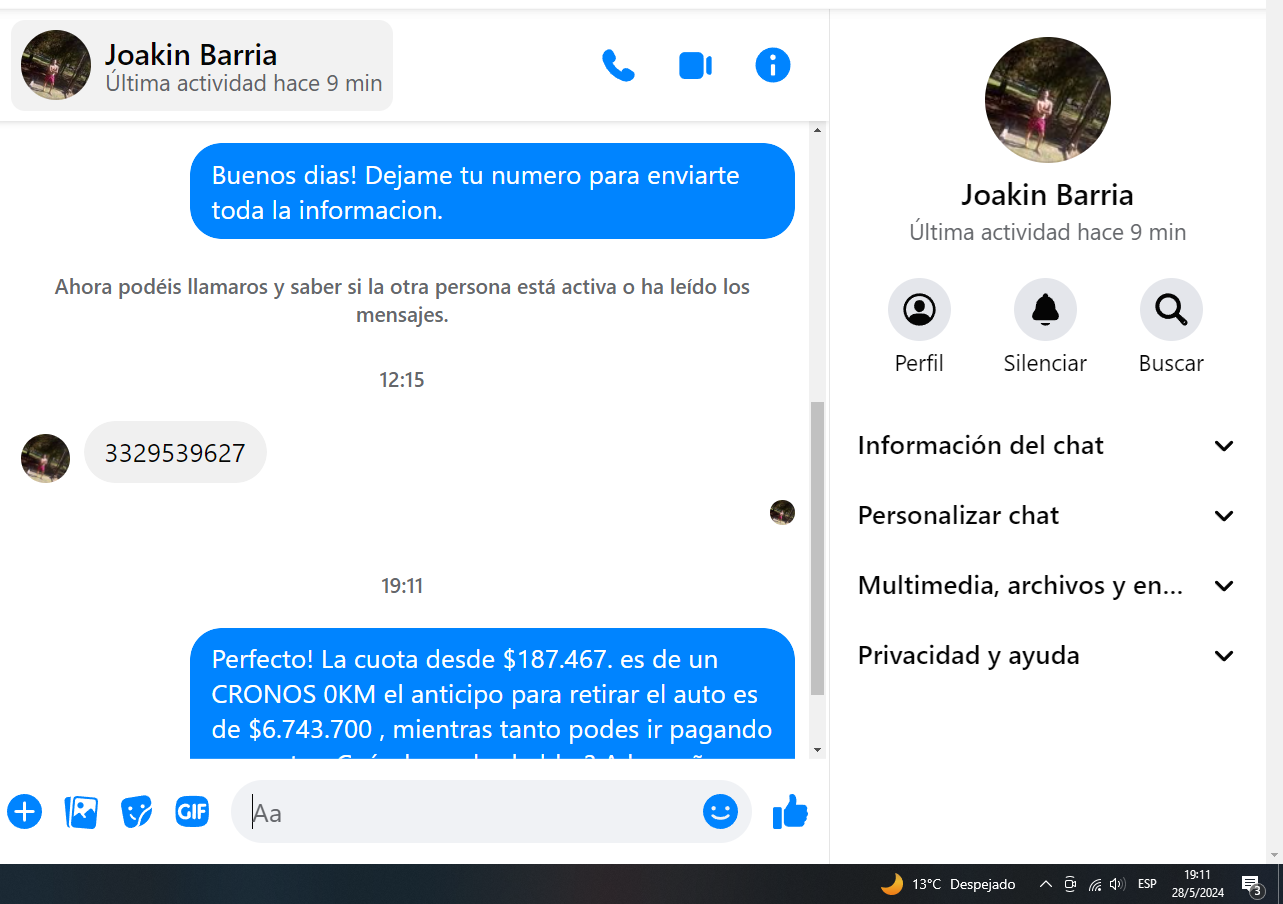Toggle the conversation info panel
The width and height of the screenshot is (1283, 904).
pyautogui.click(x=772, y=66)
